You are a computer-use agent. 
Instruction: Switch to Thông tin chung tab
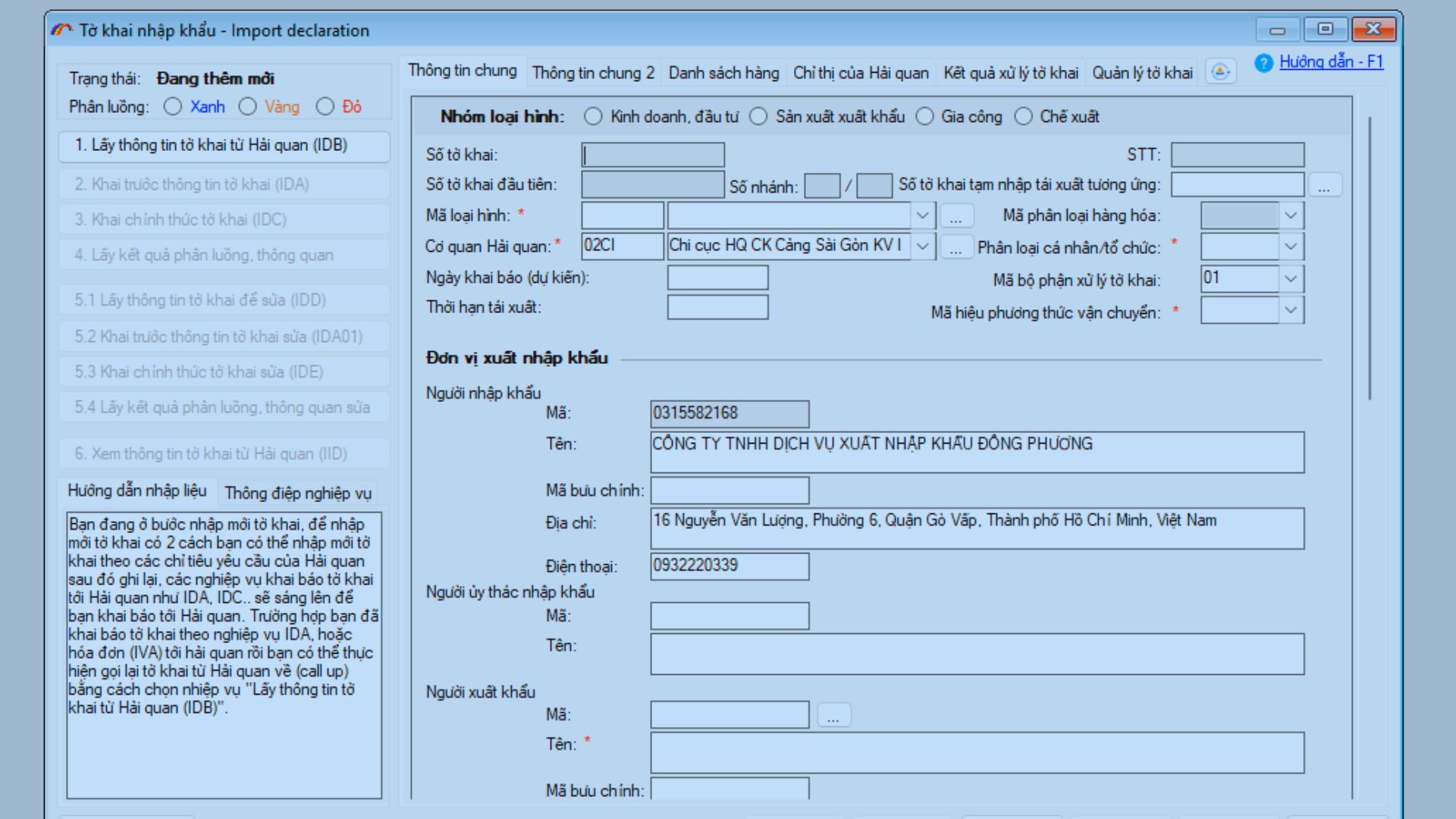[x=463, y=71]
